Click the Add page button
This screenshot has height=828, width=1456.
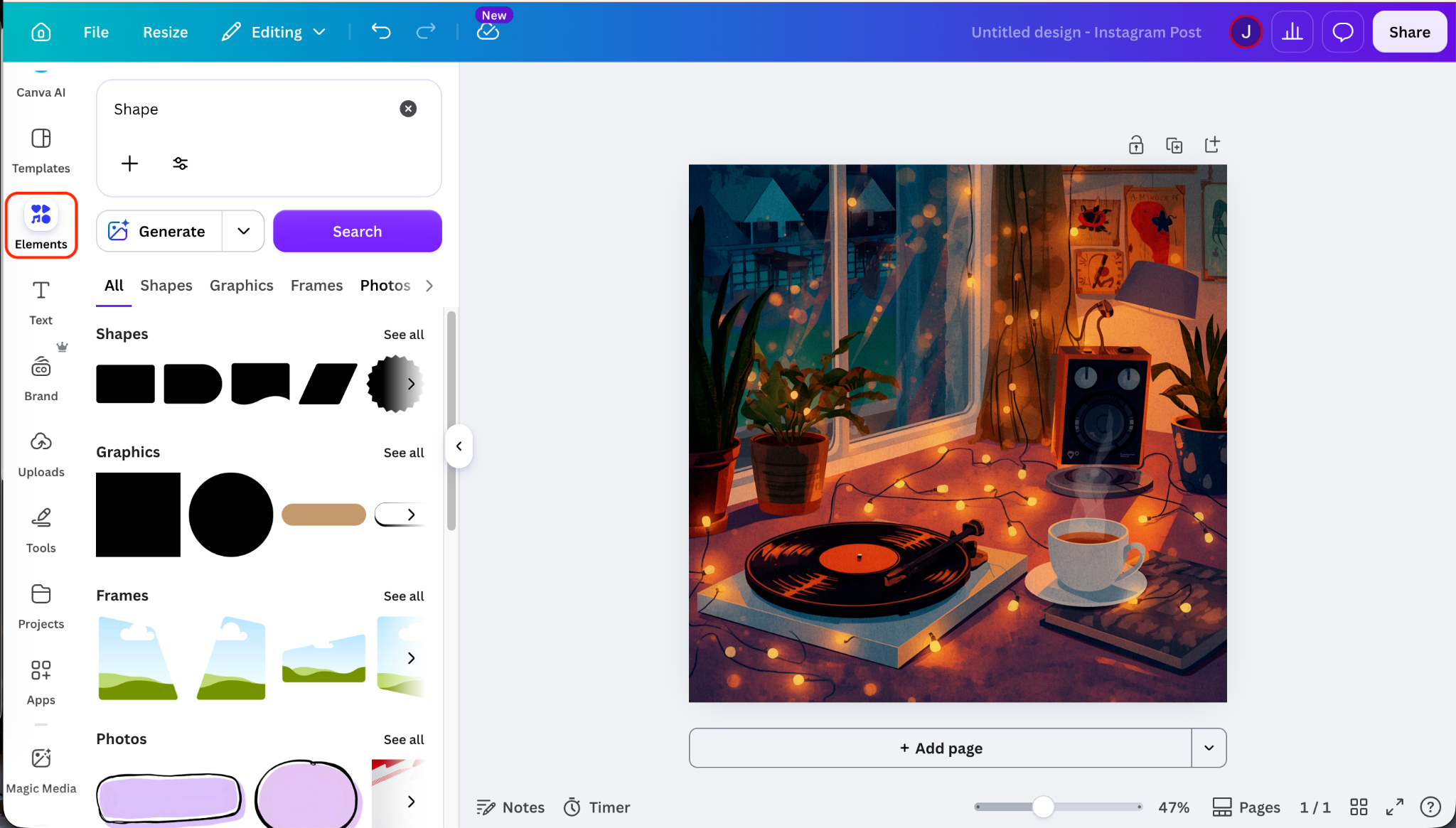[941, 748]
